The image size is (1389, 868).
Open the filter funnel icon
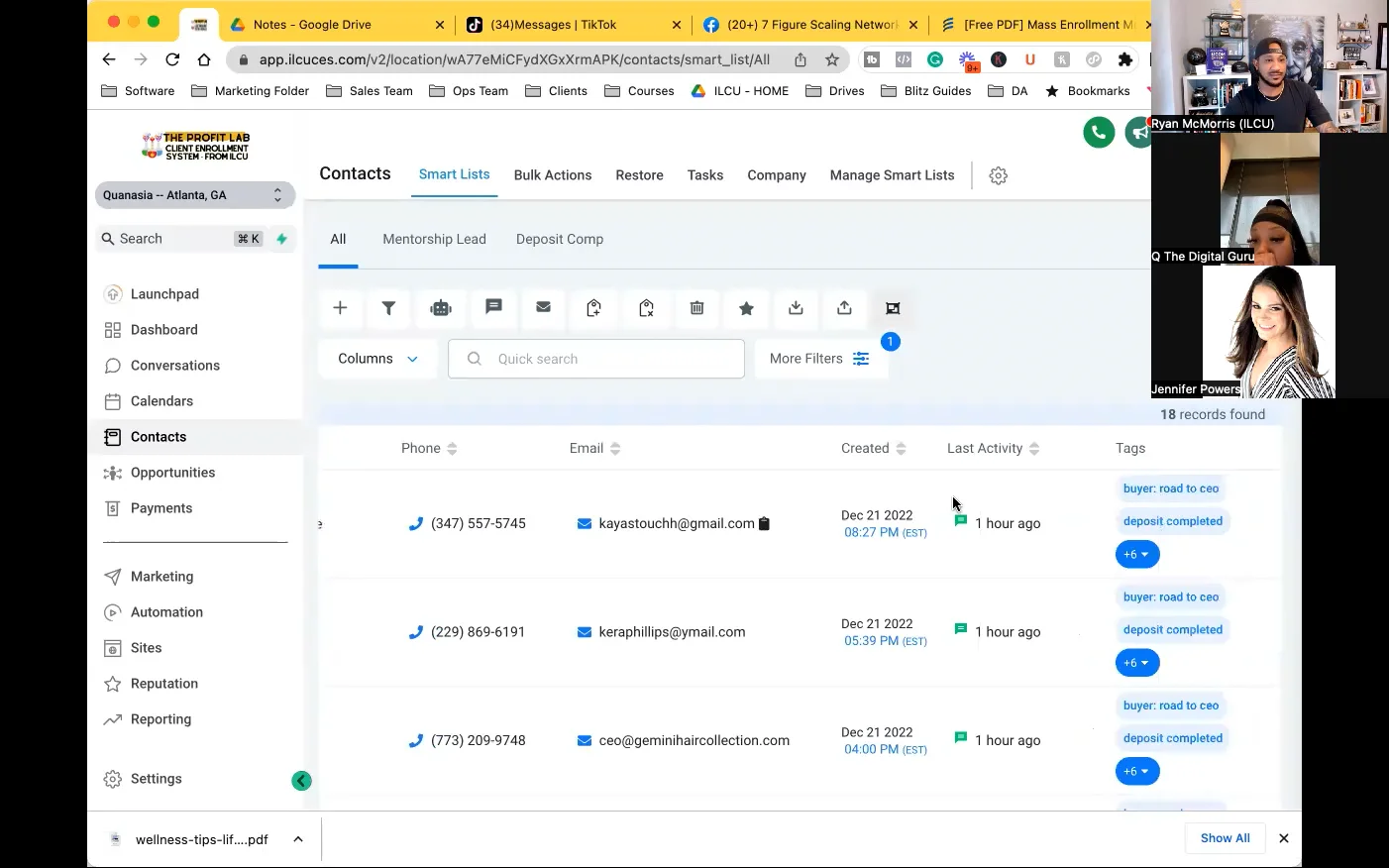389,308
